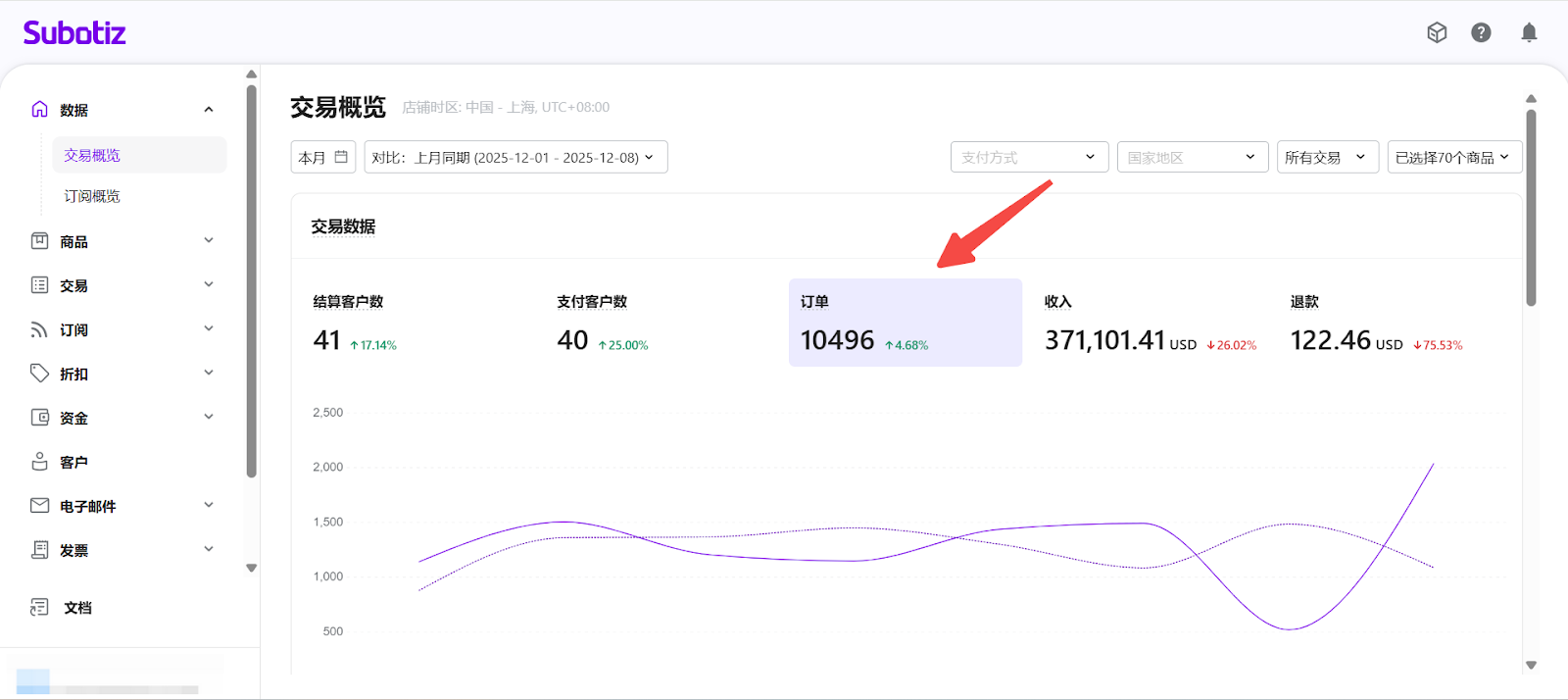This screenshot has height=700, width=1568.
Task: Collapse the 数据 sidebar section
Action: point(209,110)
